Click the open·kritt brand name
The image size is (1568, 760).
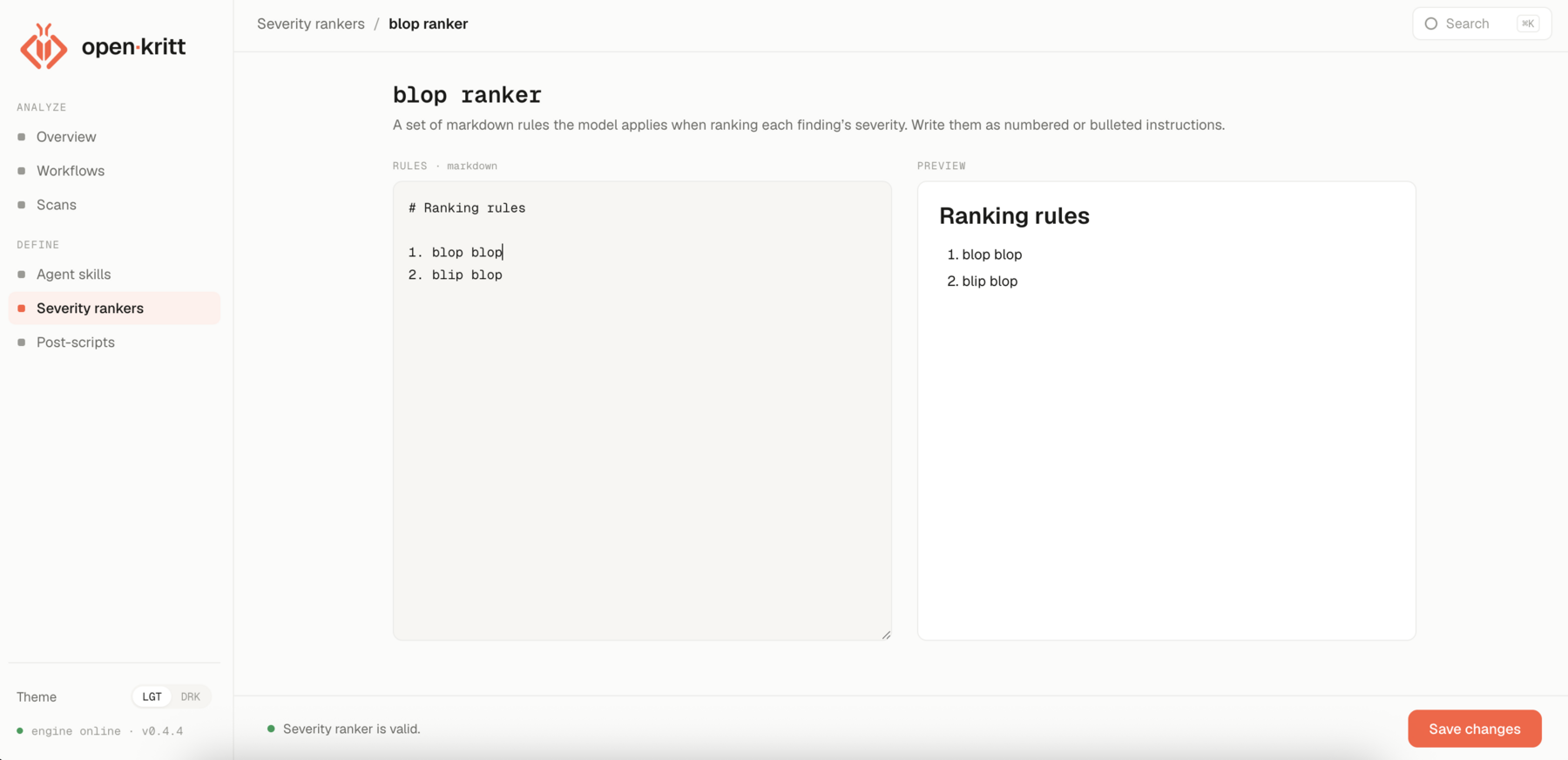pos(133,46)
